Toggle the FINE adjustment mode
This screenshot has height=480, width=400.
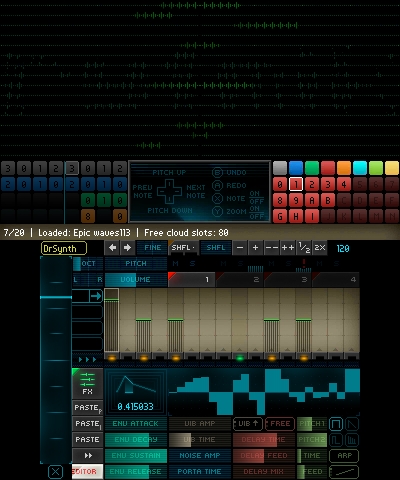(152, 248)
